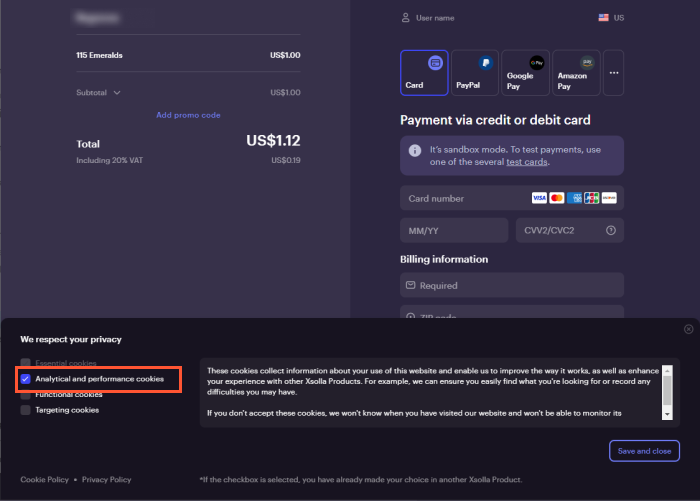Click the US flag country icon

coord(603,17)
